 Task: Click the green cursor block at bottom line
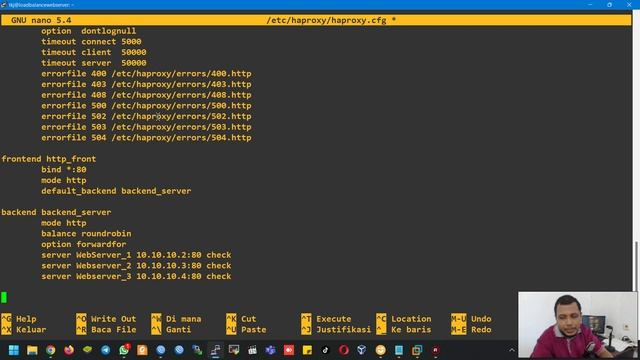[4, 298]
